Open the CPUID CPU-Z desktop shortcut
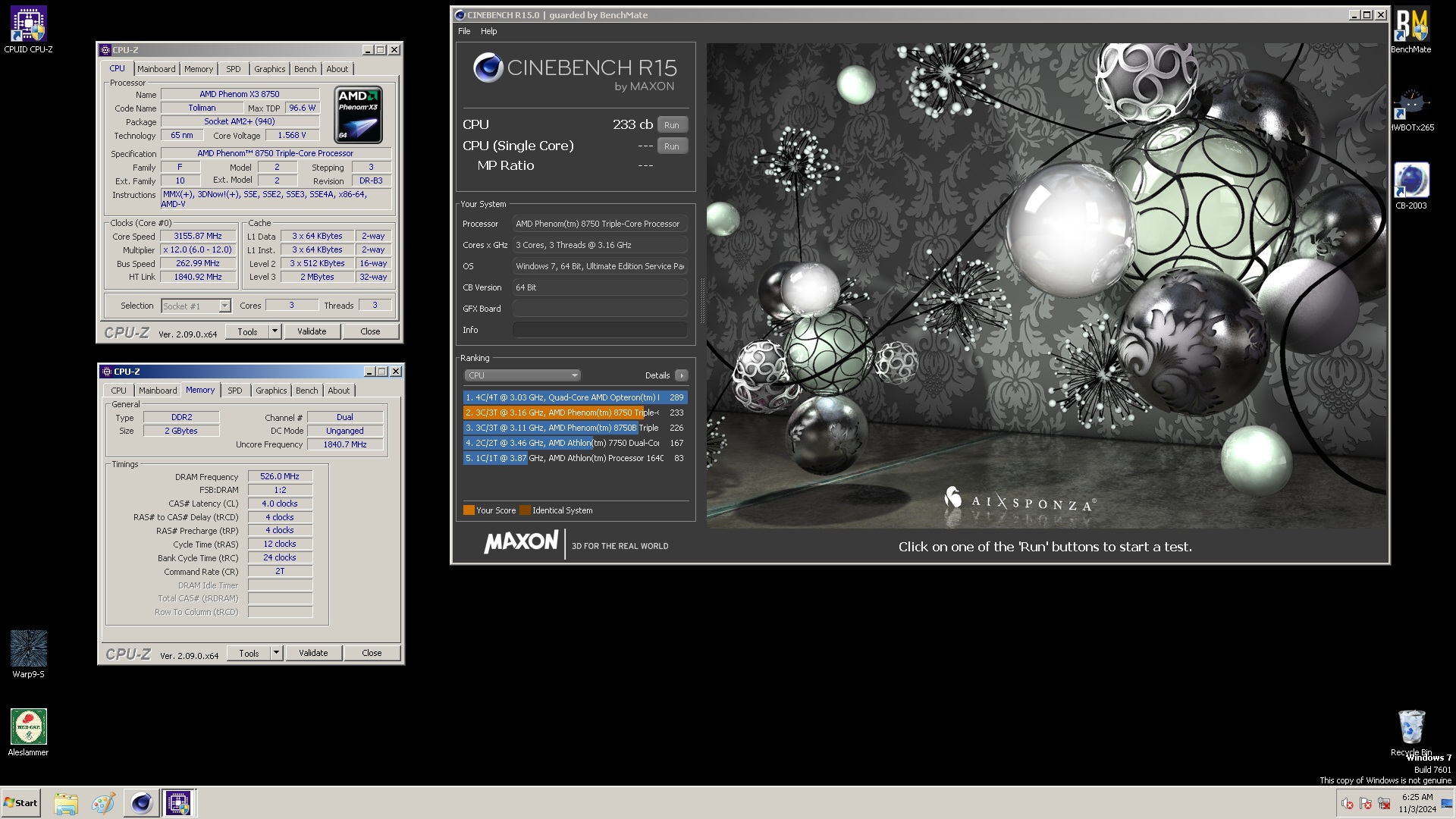 pyautogui.click(x=28, y=30)
